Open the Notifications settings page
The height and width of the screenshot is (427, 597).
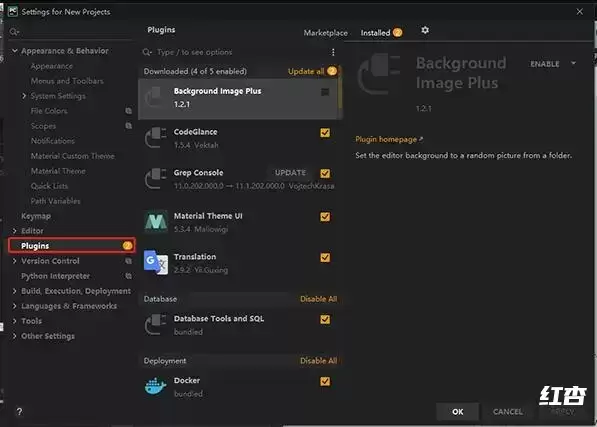point(53,141)
